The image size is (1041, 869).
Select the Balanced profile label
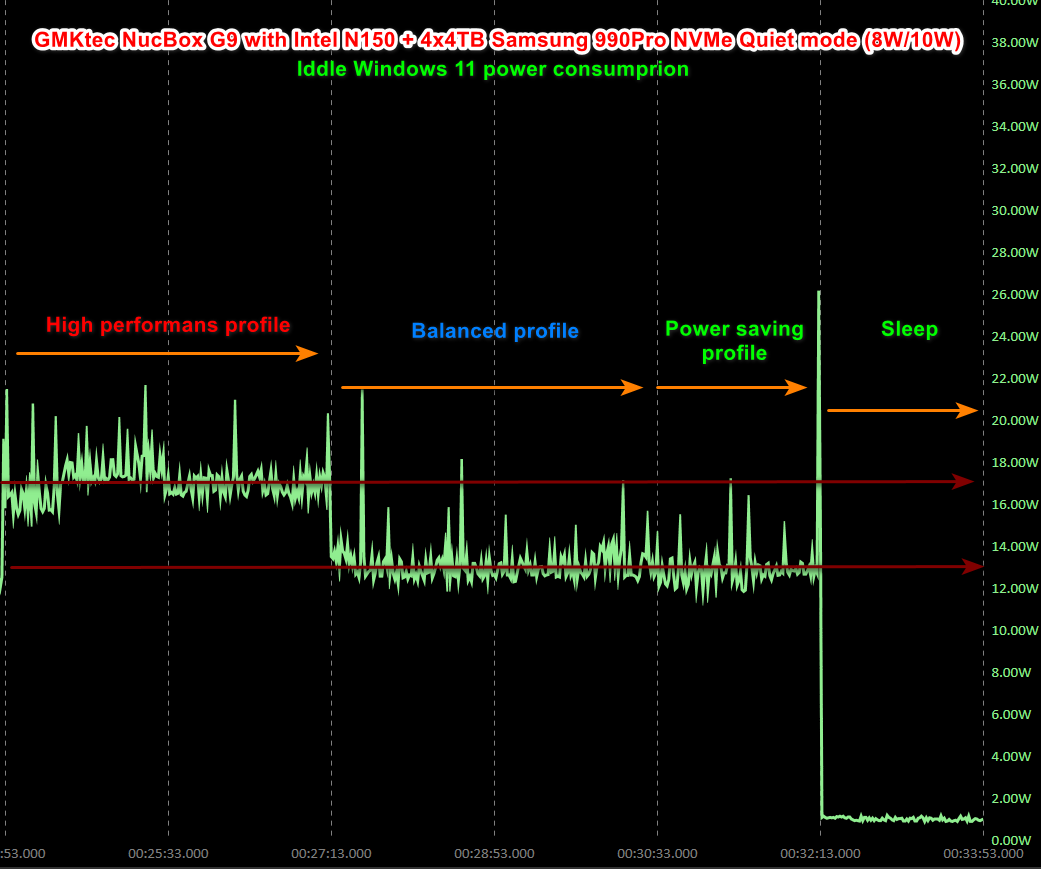point(495,331)
